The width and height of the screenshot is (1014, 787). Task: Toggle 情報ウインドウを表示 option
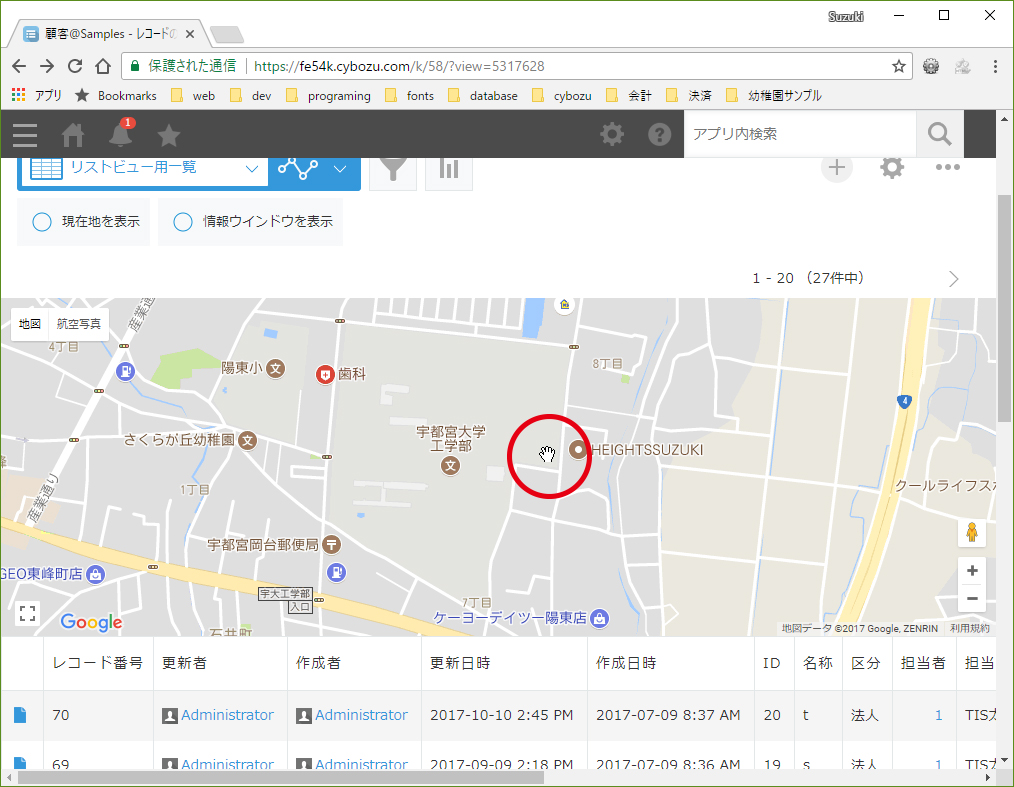pos(250,222)
